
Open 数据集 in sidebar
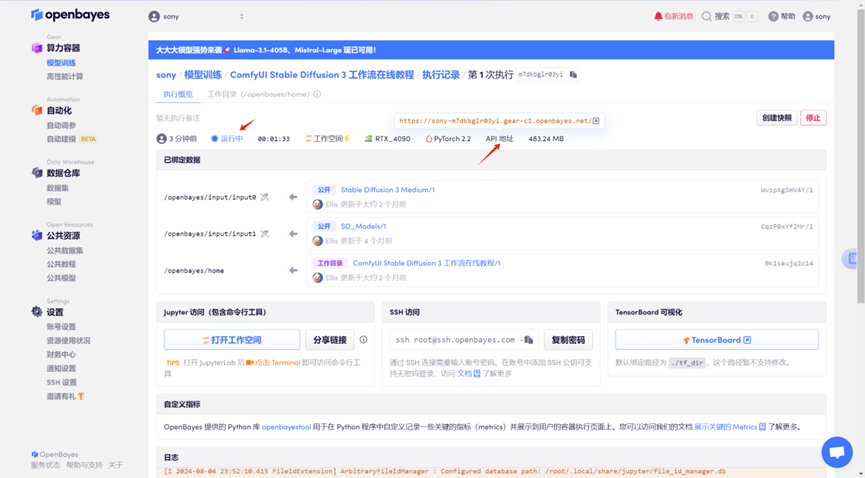(57, 188)
